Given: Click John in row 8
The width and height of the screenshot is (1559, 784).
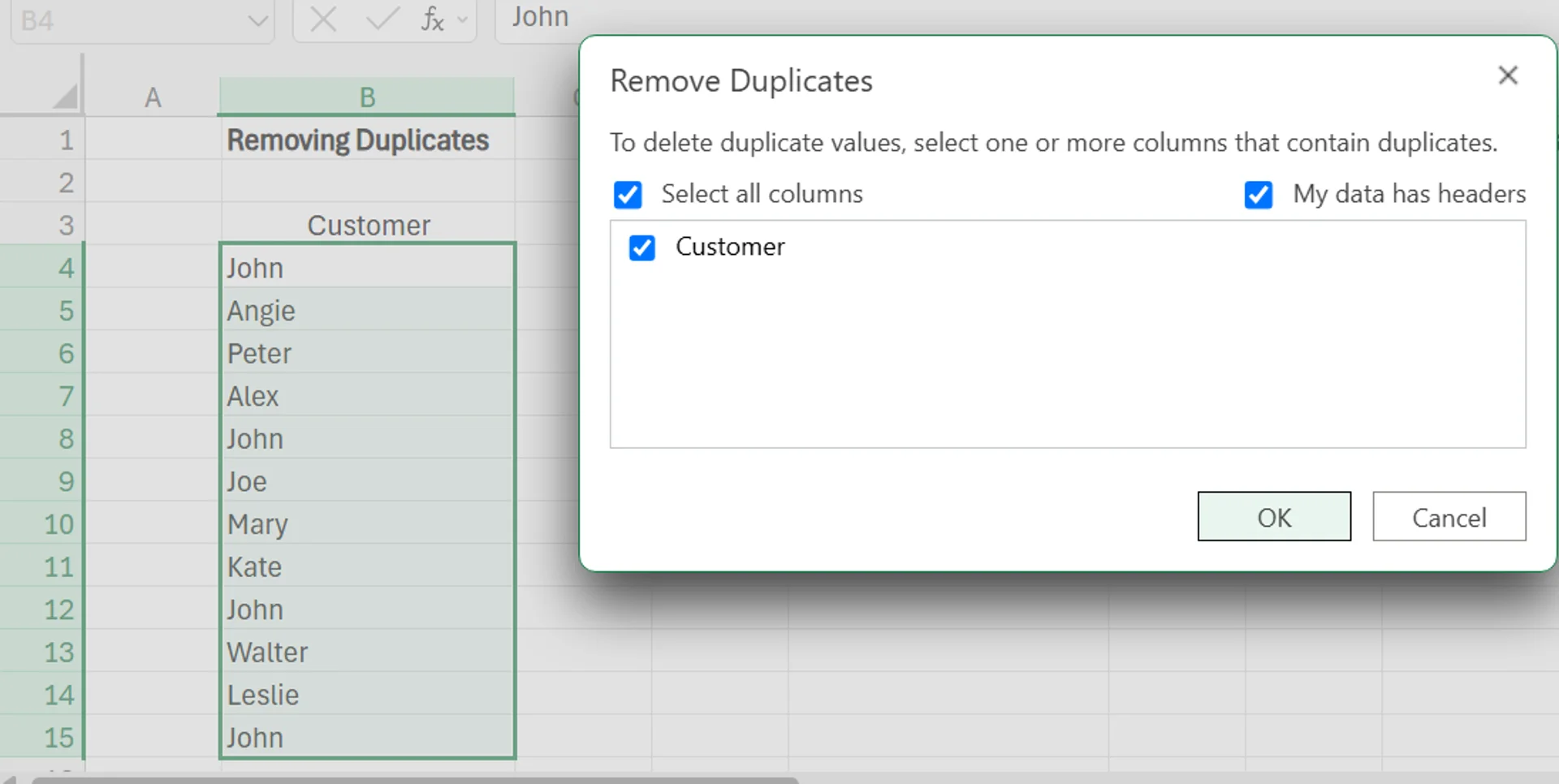Looking at the screenshot, I should 367,439.
